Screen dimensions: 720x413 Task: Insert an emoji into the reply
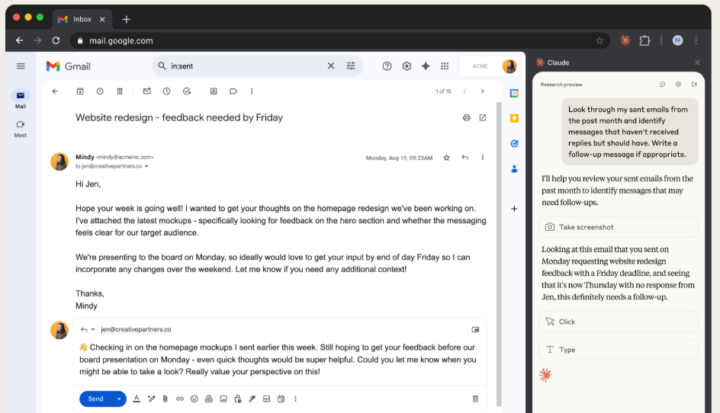click(194, 399)
